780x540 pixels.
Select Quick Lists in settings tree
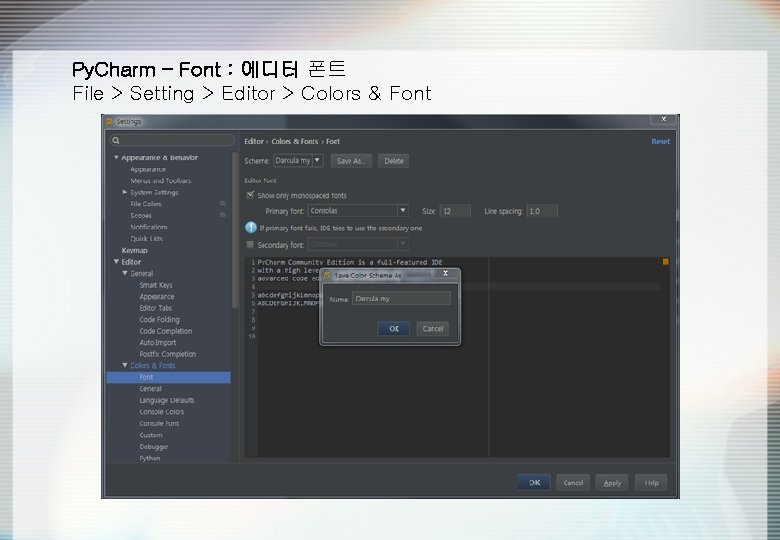146,238
